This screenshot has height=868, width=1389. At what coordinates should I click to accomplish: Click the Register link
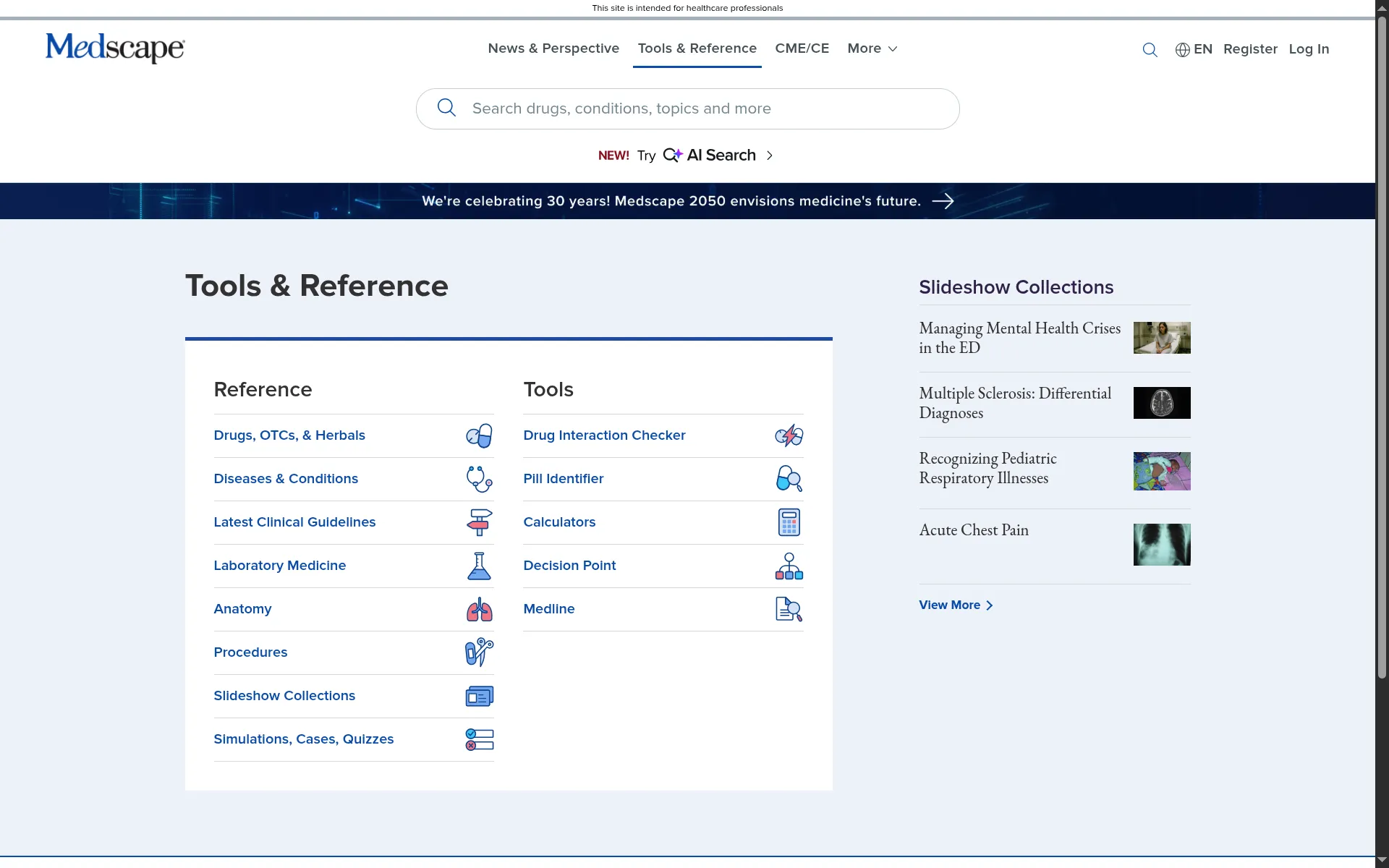pos(1251,49)
